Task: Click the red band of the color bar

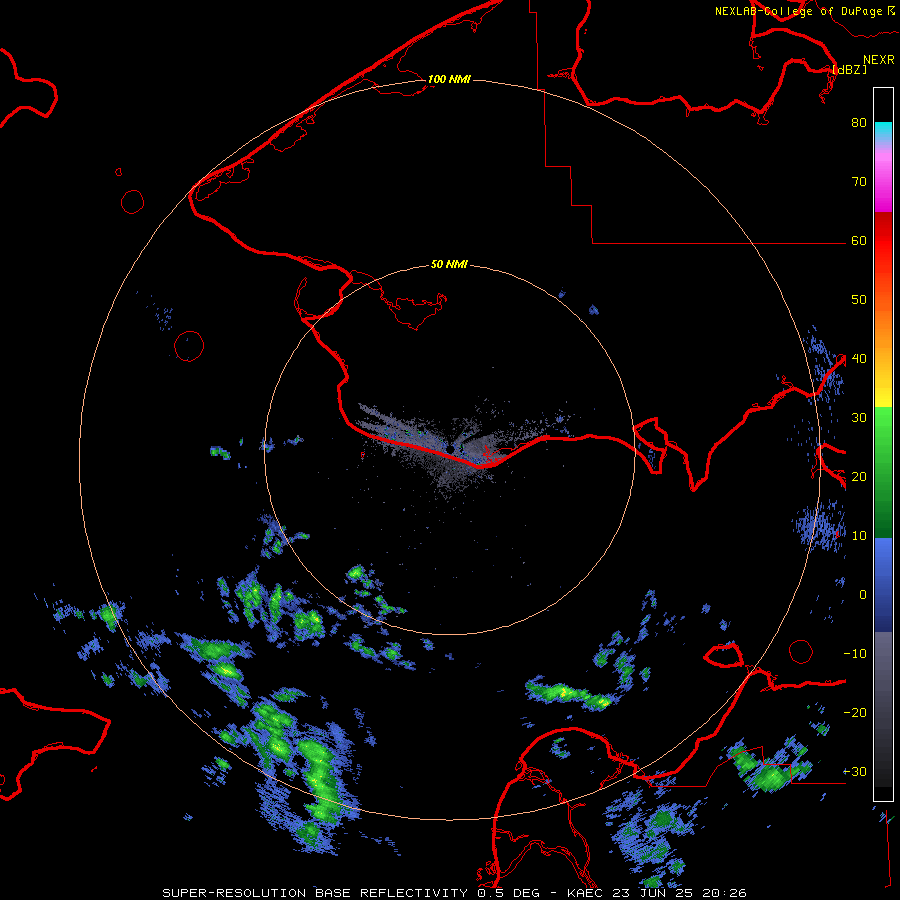Action: 883,241
